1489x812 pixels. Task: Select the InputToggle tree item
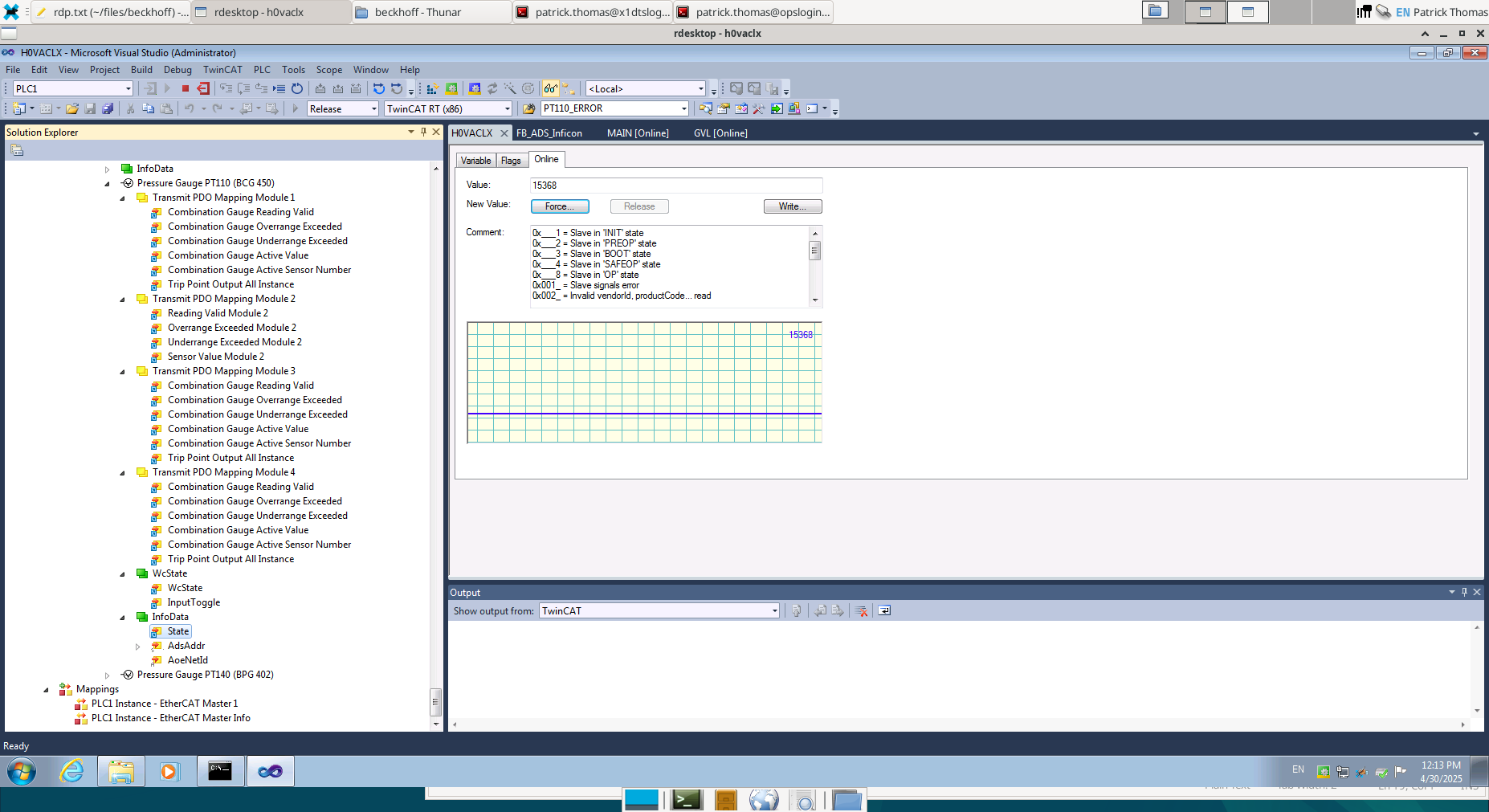pos(194,603)
